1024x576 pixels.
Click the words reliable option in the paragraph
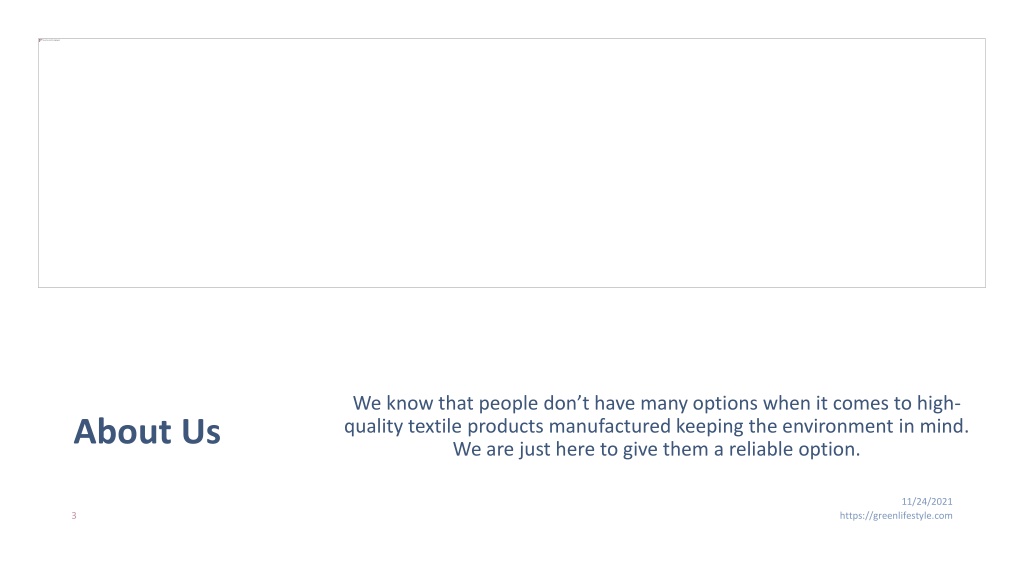tap(794, 449)
